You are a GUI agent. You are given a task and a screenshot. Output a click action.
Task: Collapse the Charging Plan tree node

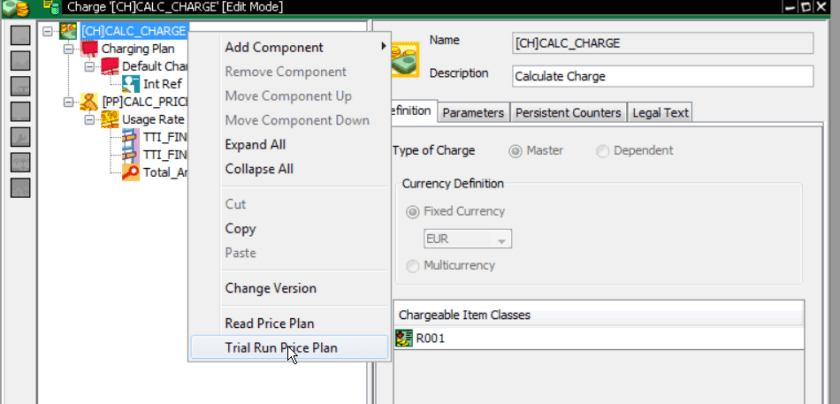(69, 49)
